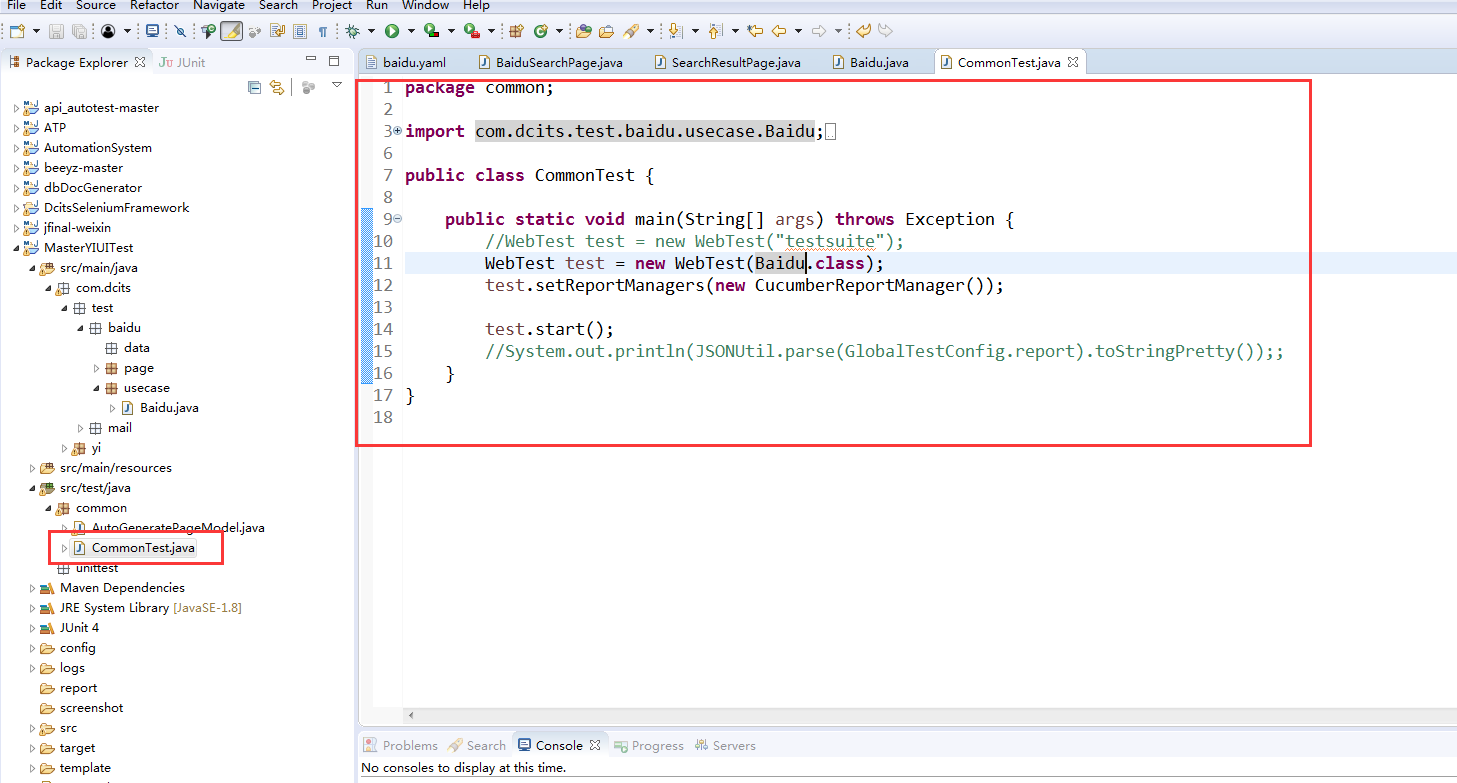Image resolution: width=1457 pixels, height=783 pixels.
Task: Collapse the MasterYIUITest project node
Action: click(16, 248)
